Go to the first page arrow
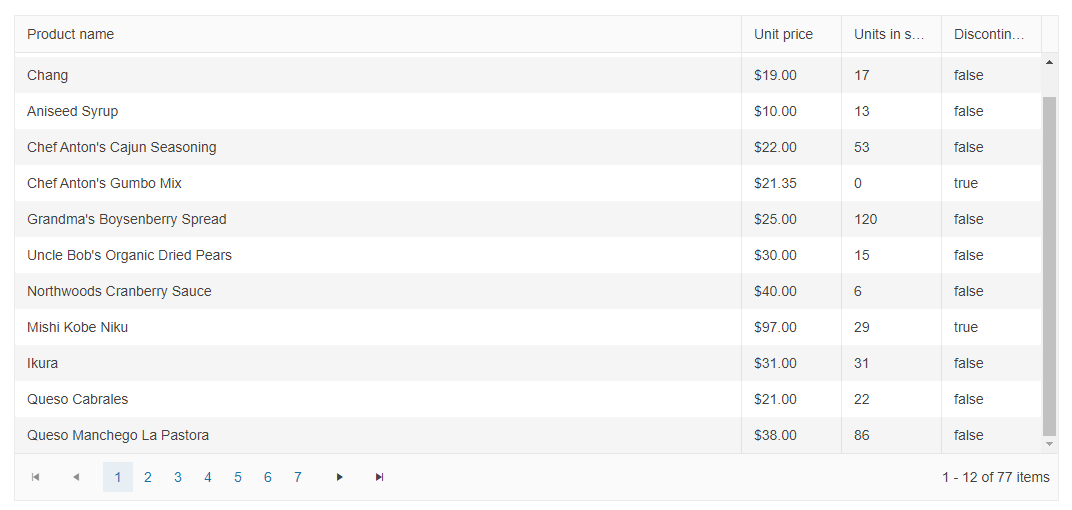Screen dimensions: 1072x510 click(36, 477)
